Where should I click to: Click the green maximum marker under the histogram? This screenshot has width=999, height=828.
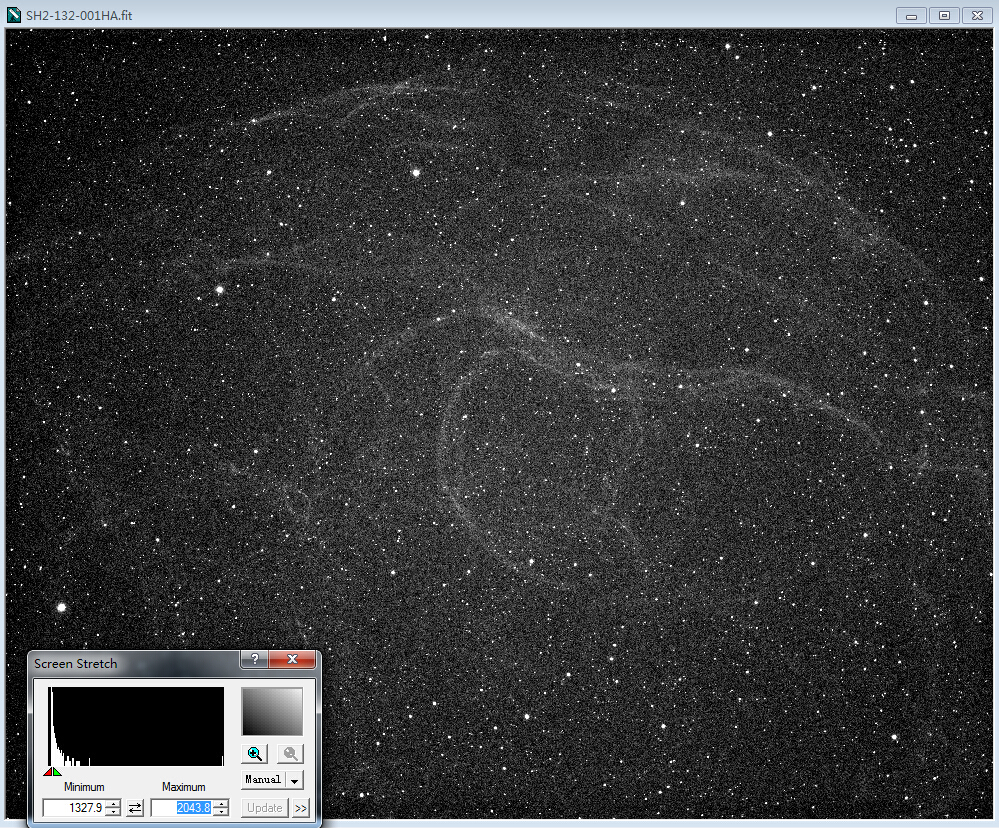(x=57, y=772)
